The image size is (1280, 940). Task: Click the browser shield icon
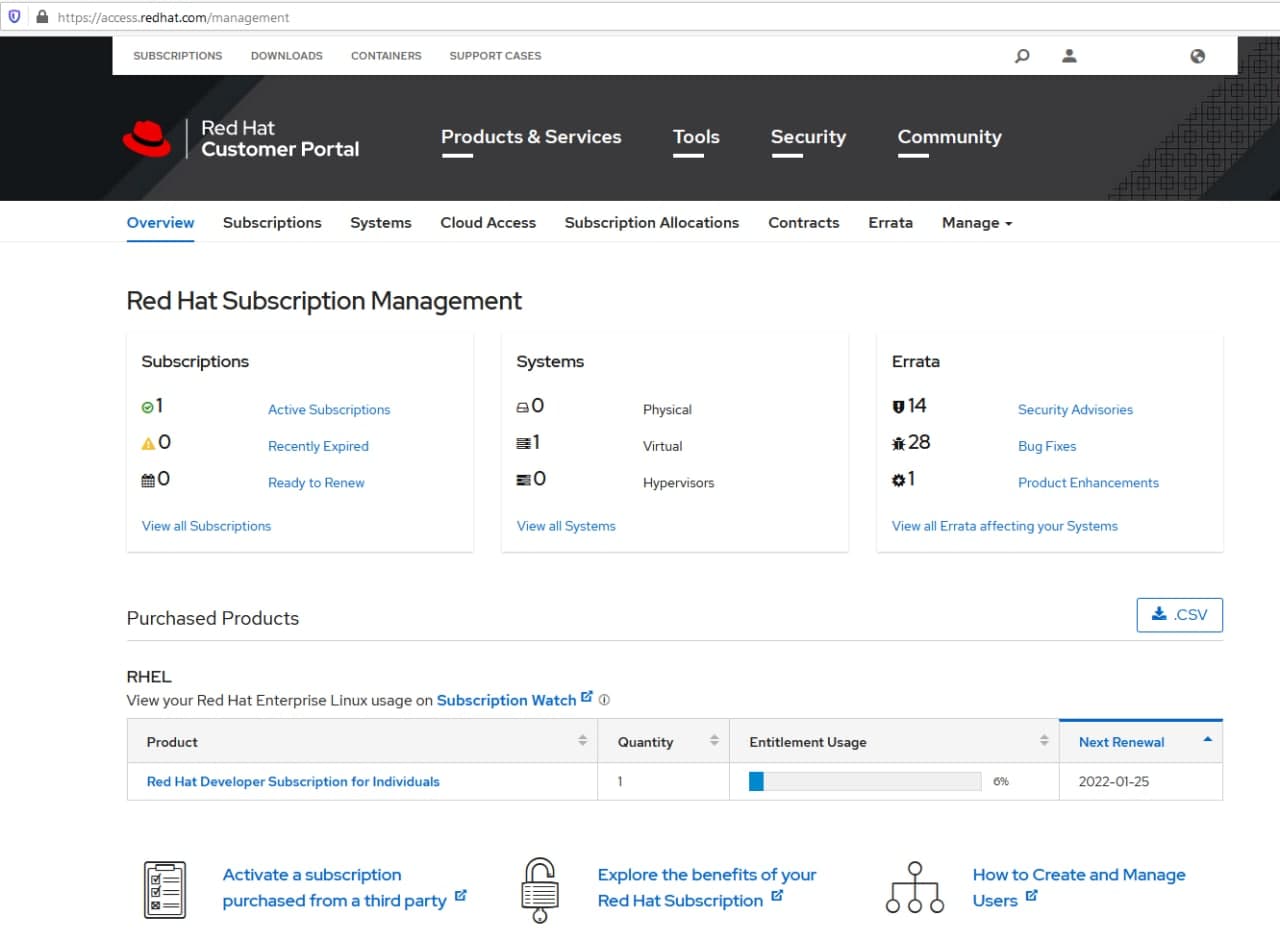[x=14, y=17]
